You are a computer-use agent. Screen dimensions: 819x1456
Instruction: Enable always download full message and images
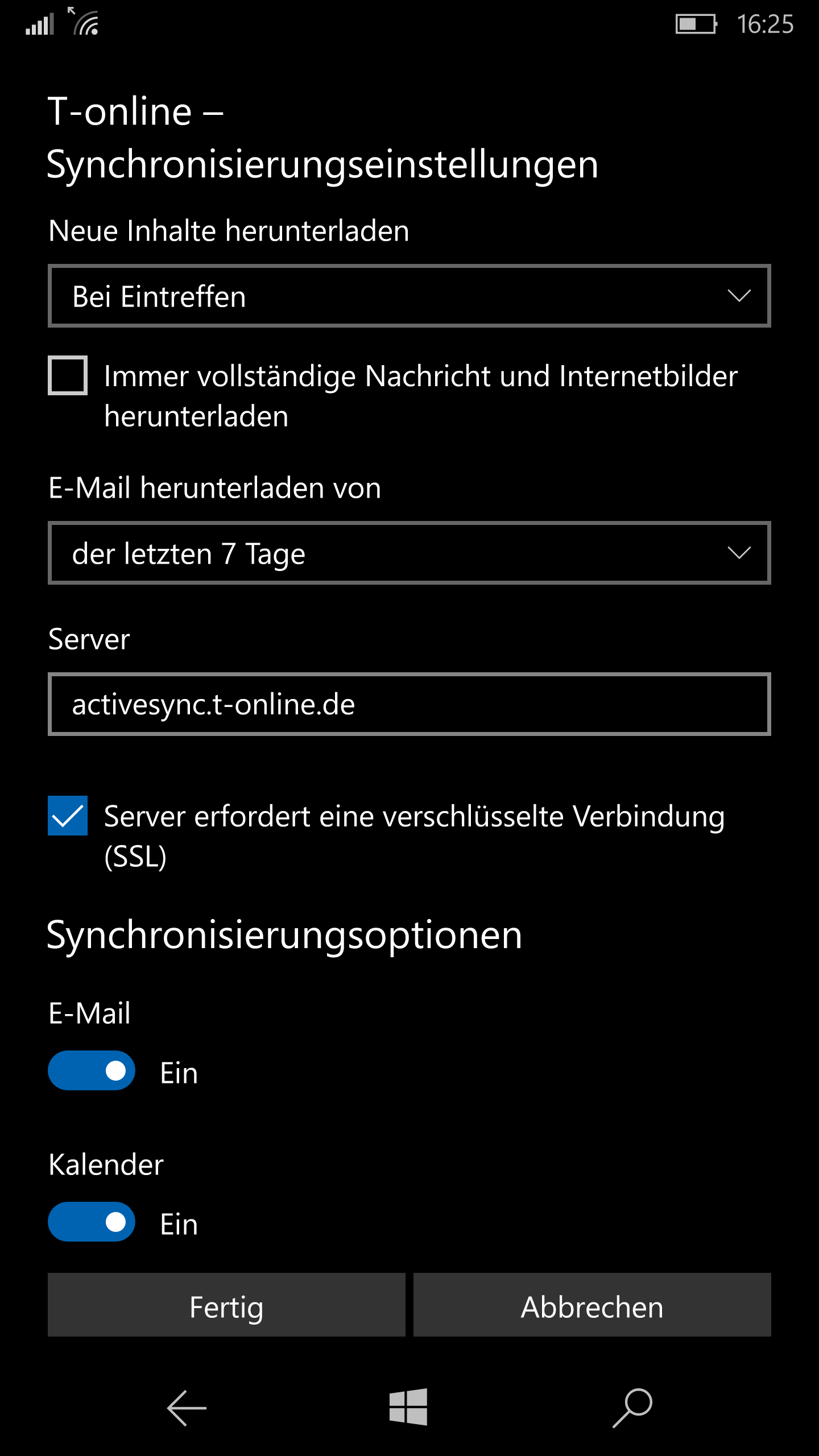pyautogui.click(x=68, y=375)
